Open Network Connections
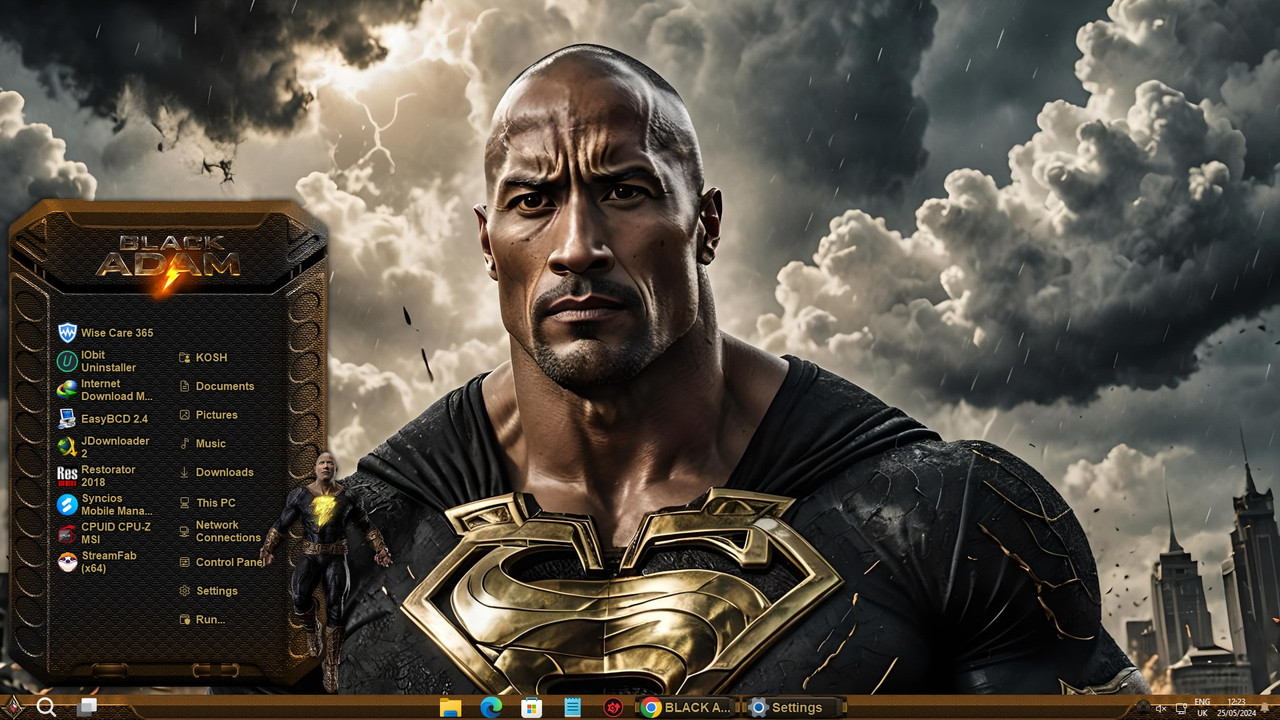 pyautogui.click(x=220, y=531)
